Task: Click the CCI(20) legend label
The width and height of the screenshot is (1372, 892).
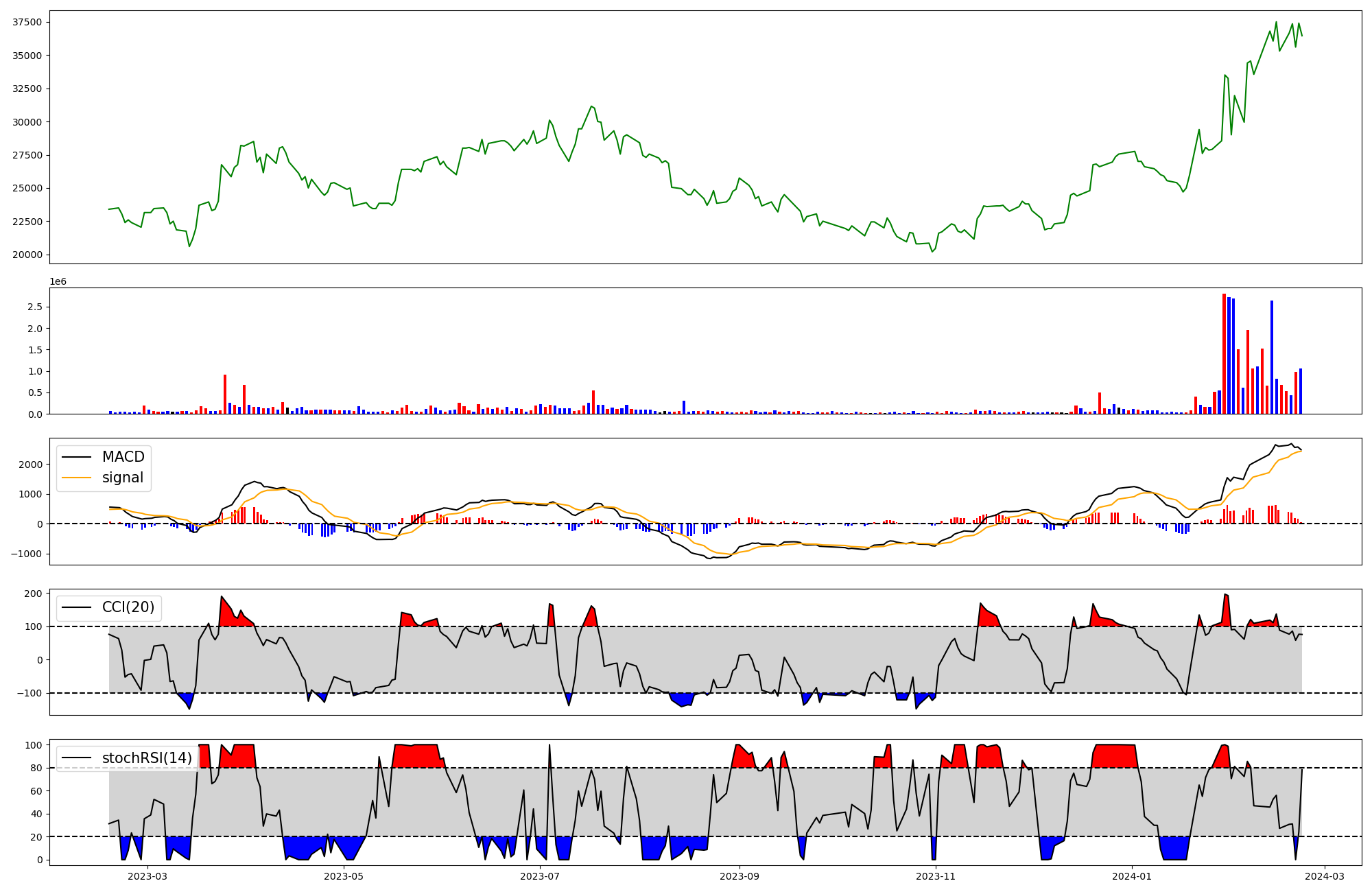Action: 128,607
